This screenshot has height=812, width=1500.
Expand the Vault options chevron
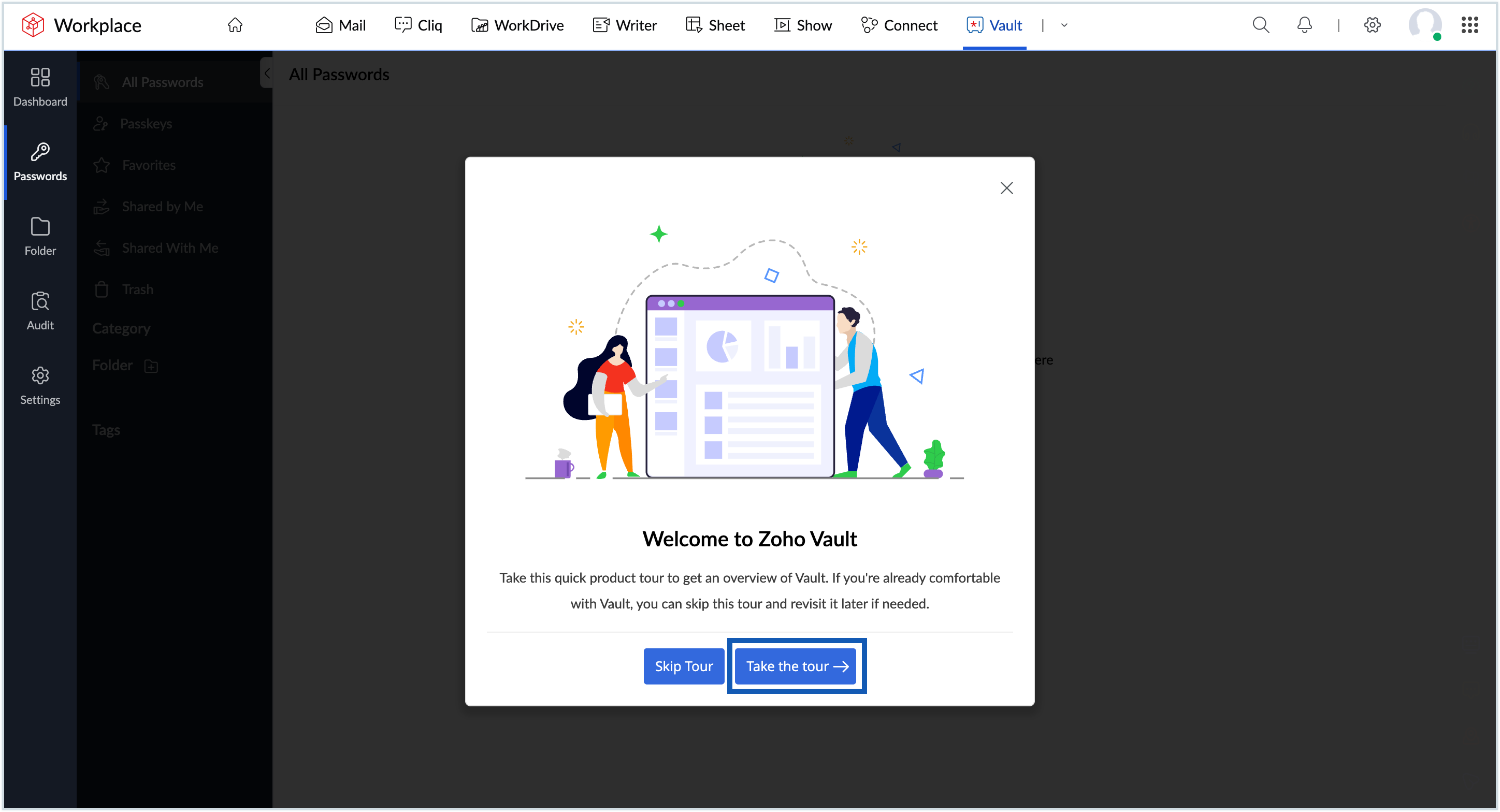click(x=1064, y=25)
